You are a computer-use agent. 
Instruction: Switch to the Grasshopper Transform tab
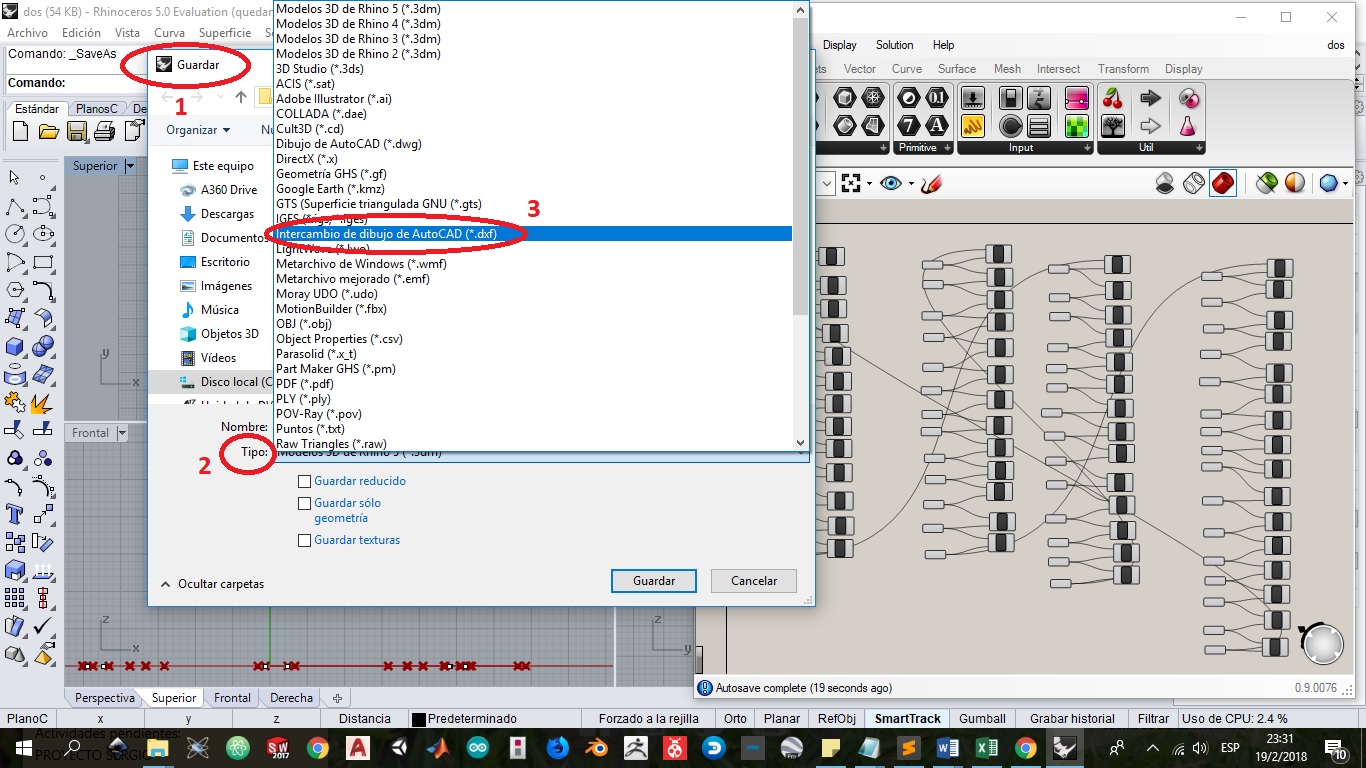pyautogui.click(x=1123, y=69)
